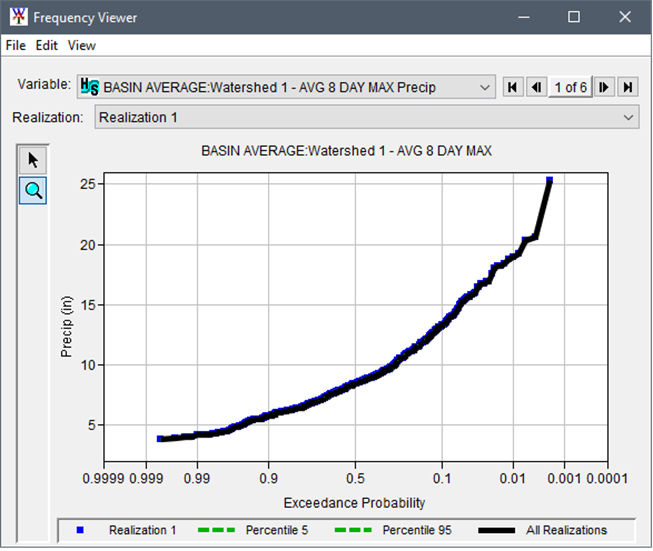Viewport: 653px width, 551px height.
Task: Click the 0.9999 x-axis tick label
Action: pyautogui.click(x=103, y=479)
